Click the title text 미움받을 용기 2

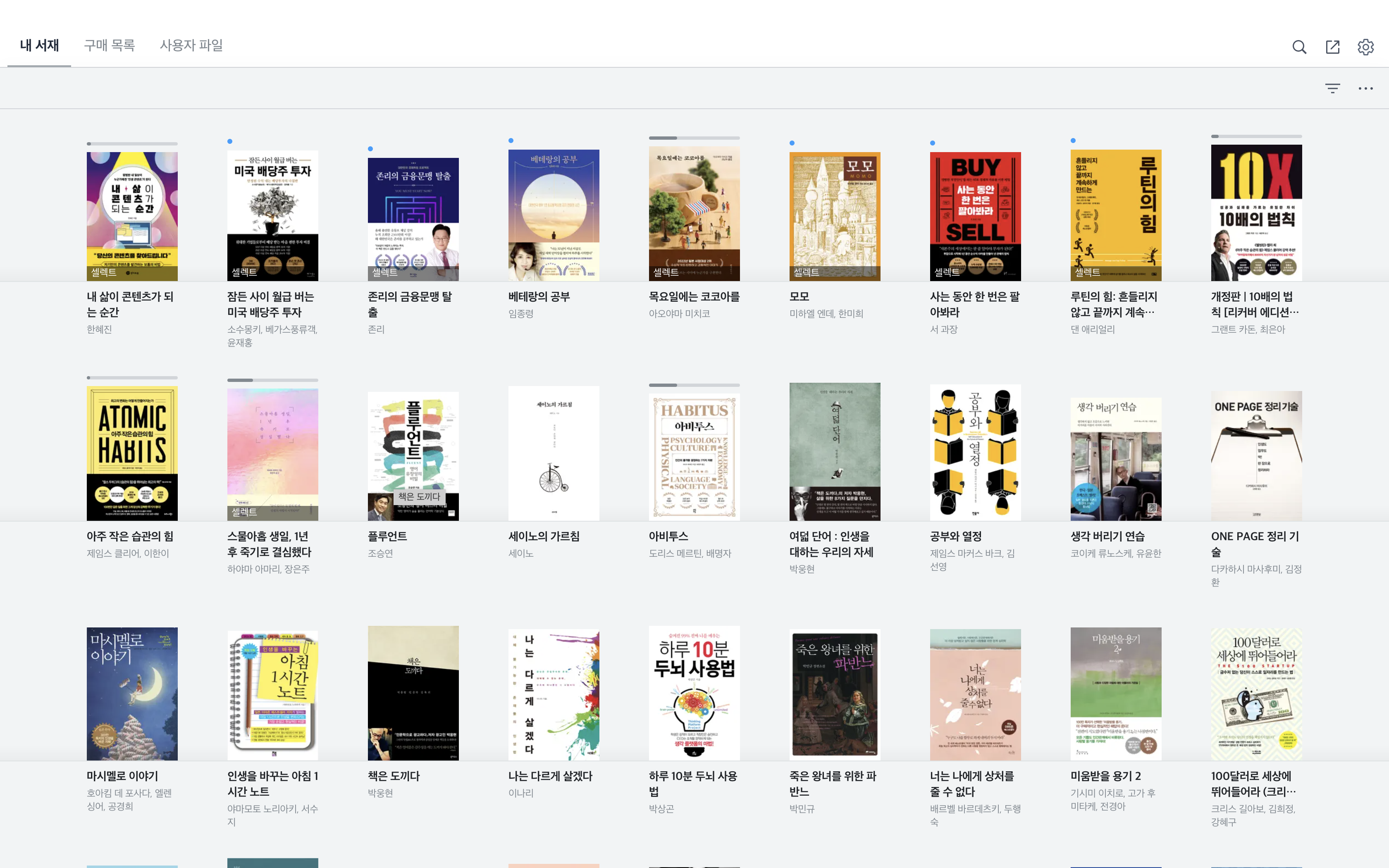(1105, 775)
